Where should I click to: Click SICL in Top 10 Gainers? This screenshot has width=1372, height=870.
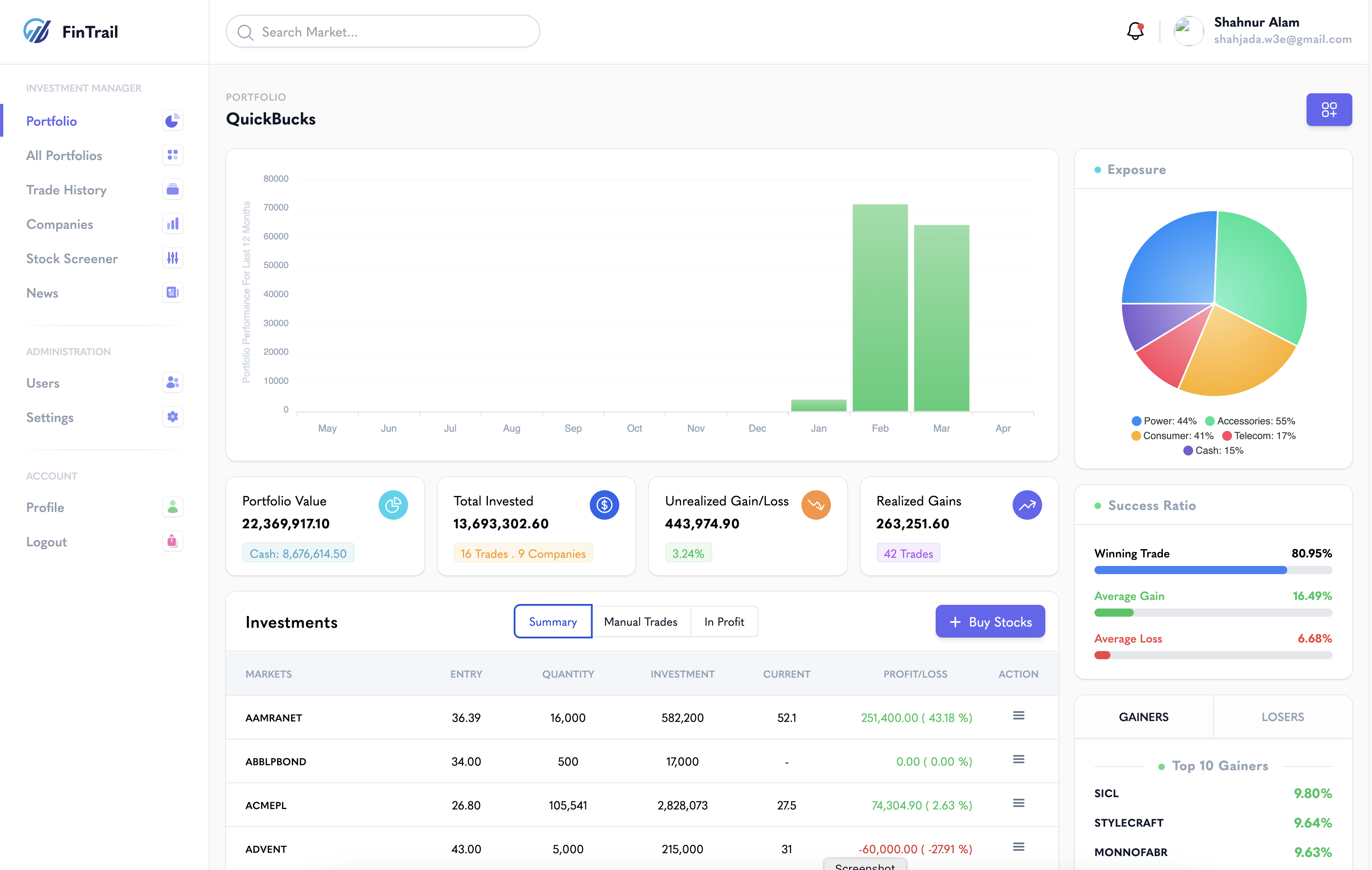(x=1106, y=793)
